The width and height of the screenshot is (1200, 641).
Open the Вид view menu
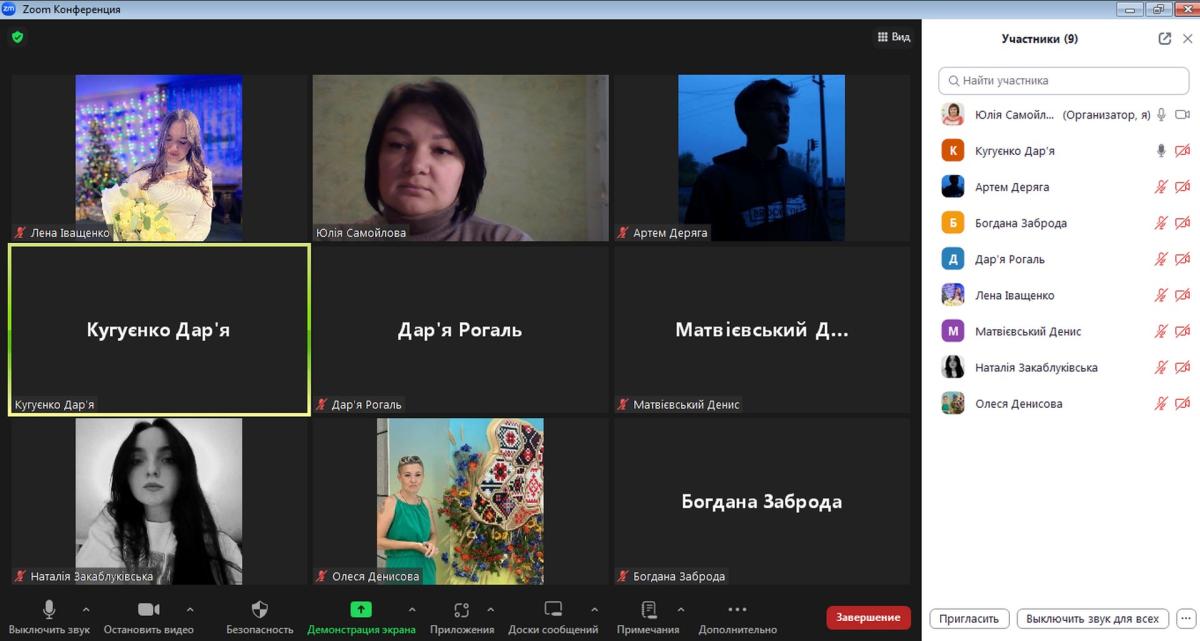tap(894, 37)
